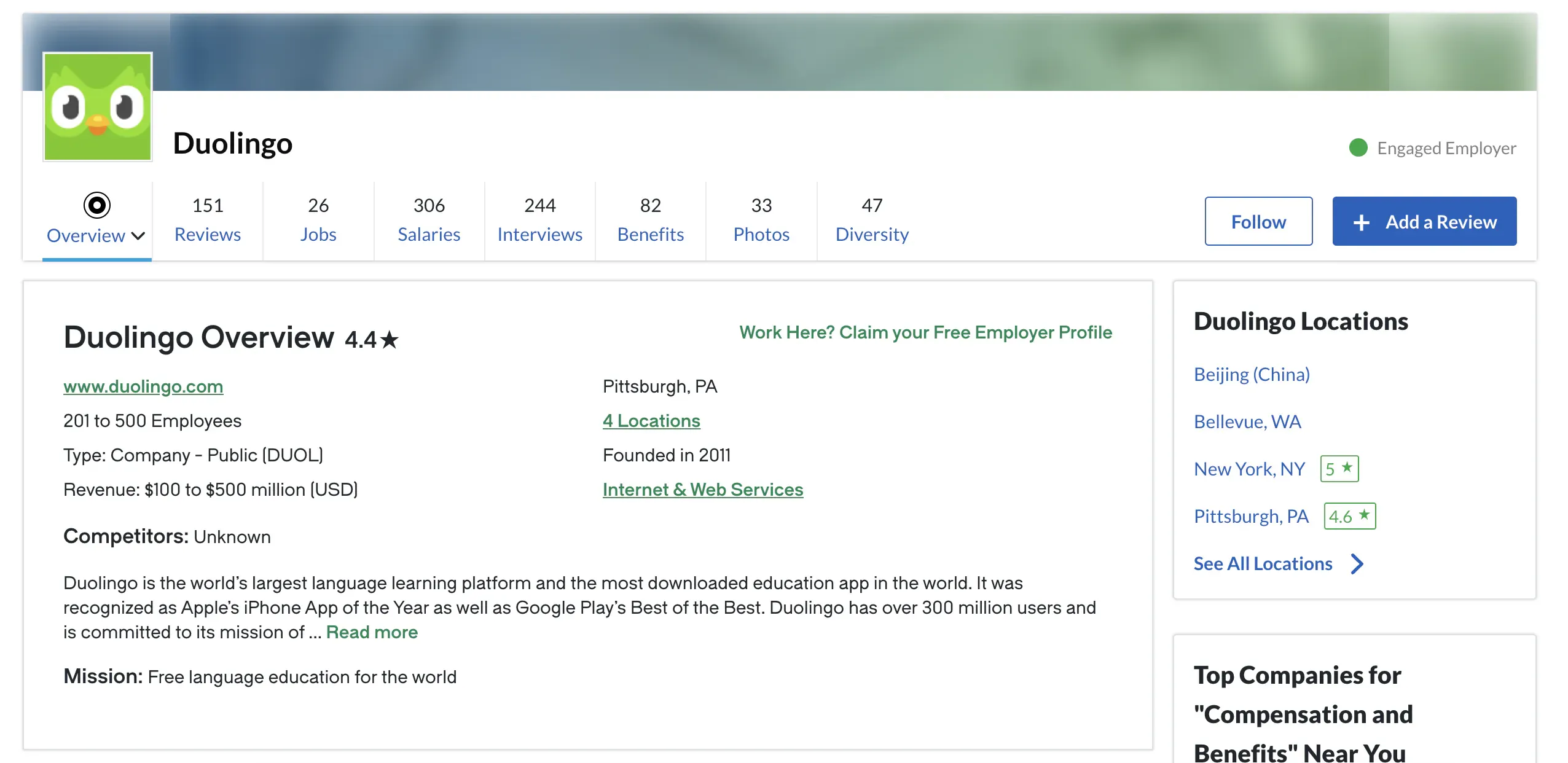Click the Pittsburgh 4.6 star rating badge

click(1349, 516)
